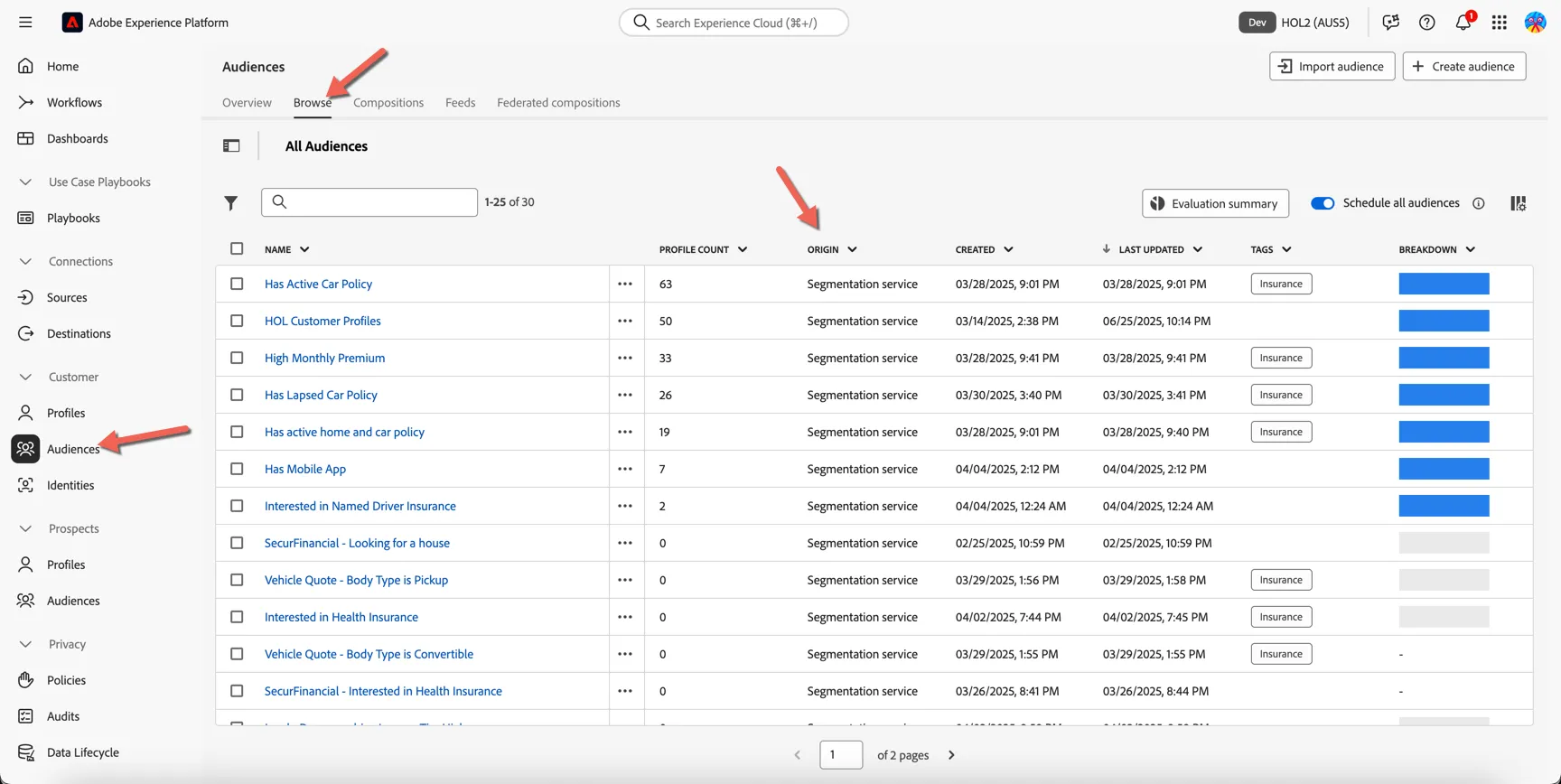Switch to the Feeds tab
This screenshot has width=1561, height=784.
(460, 102)
